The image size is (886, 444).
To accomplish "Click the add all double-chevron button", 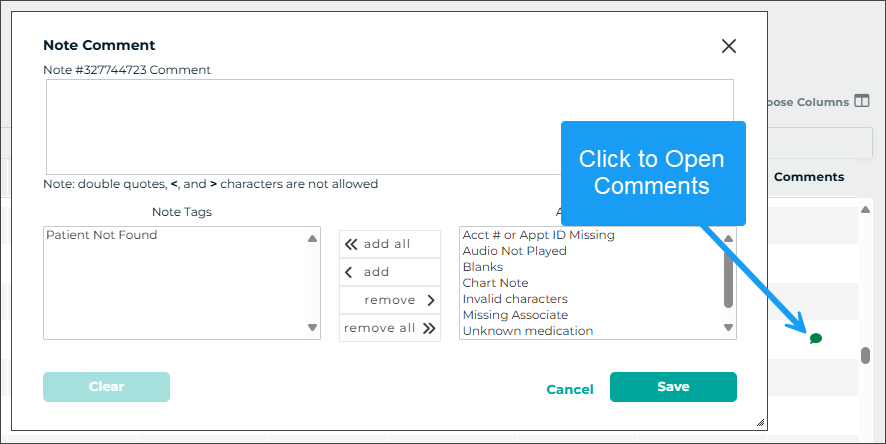I will point(389,244).
